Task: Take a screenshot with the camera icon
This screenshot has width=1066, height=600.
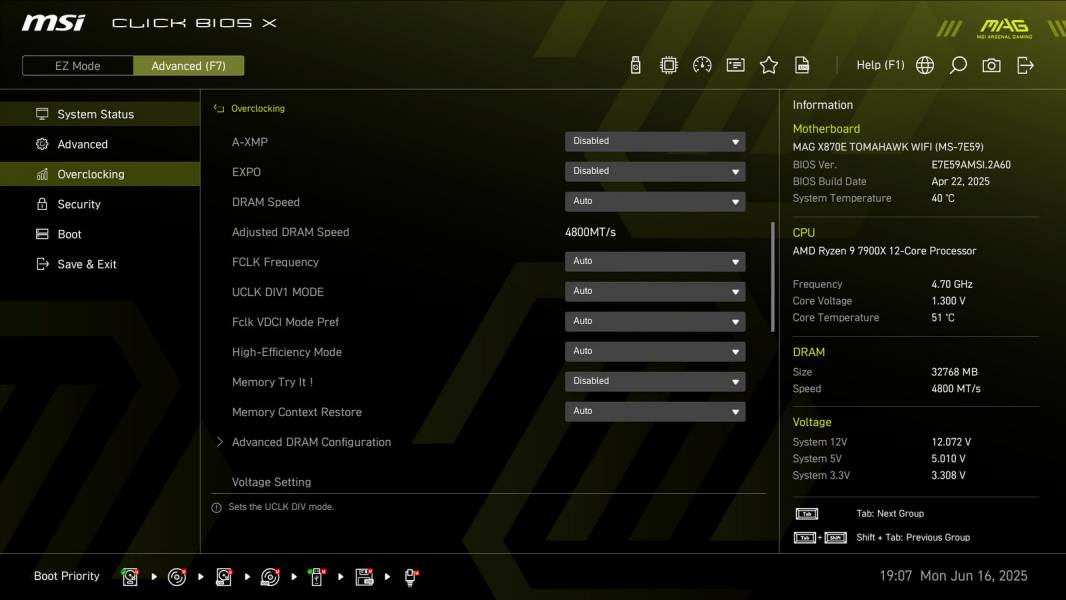Action: [x=991, y=65]
